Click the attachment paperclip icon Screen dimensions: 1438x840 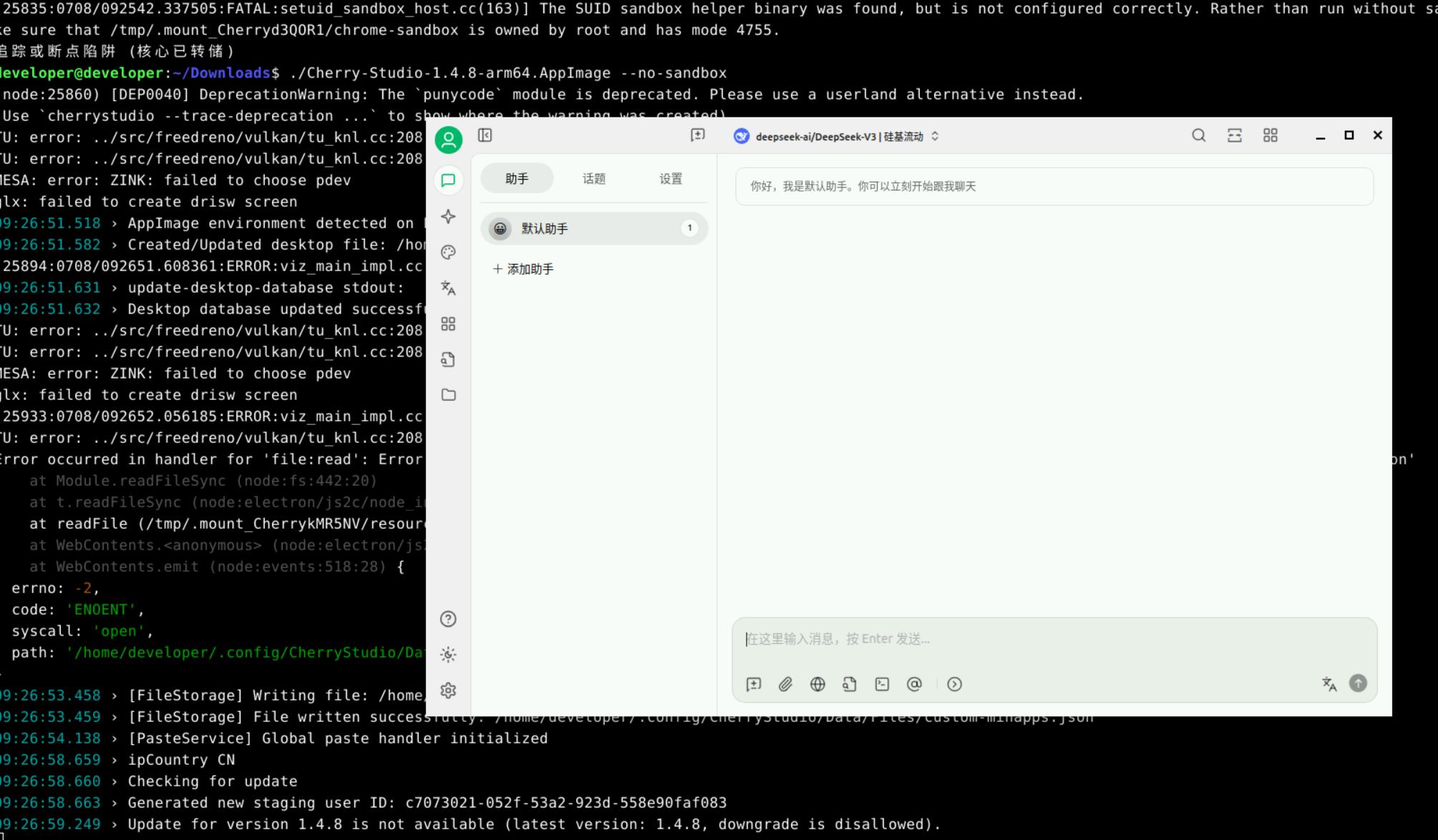[785, 684]
